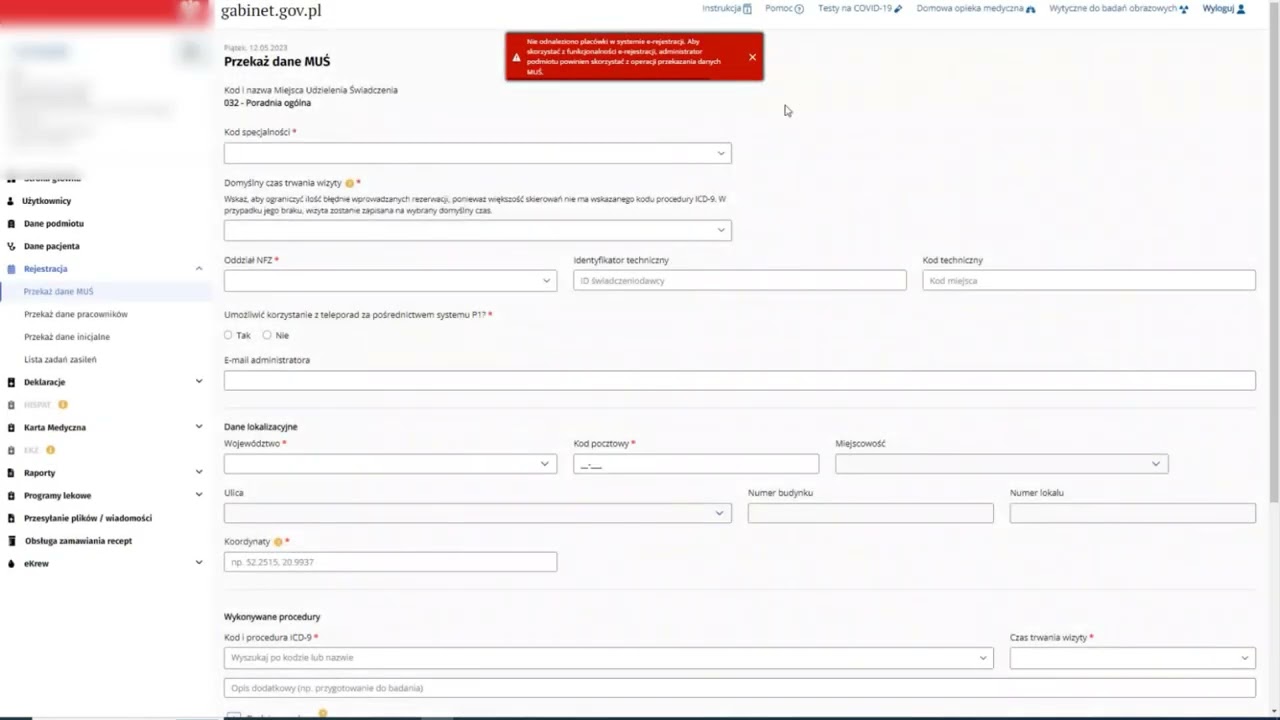Expand the Karta Medyczna section chevron

(x=199, y=427)
